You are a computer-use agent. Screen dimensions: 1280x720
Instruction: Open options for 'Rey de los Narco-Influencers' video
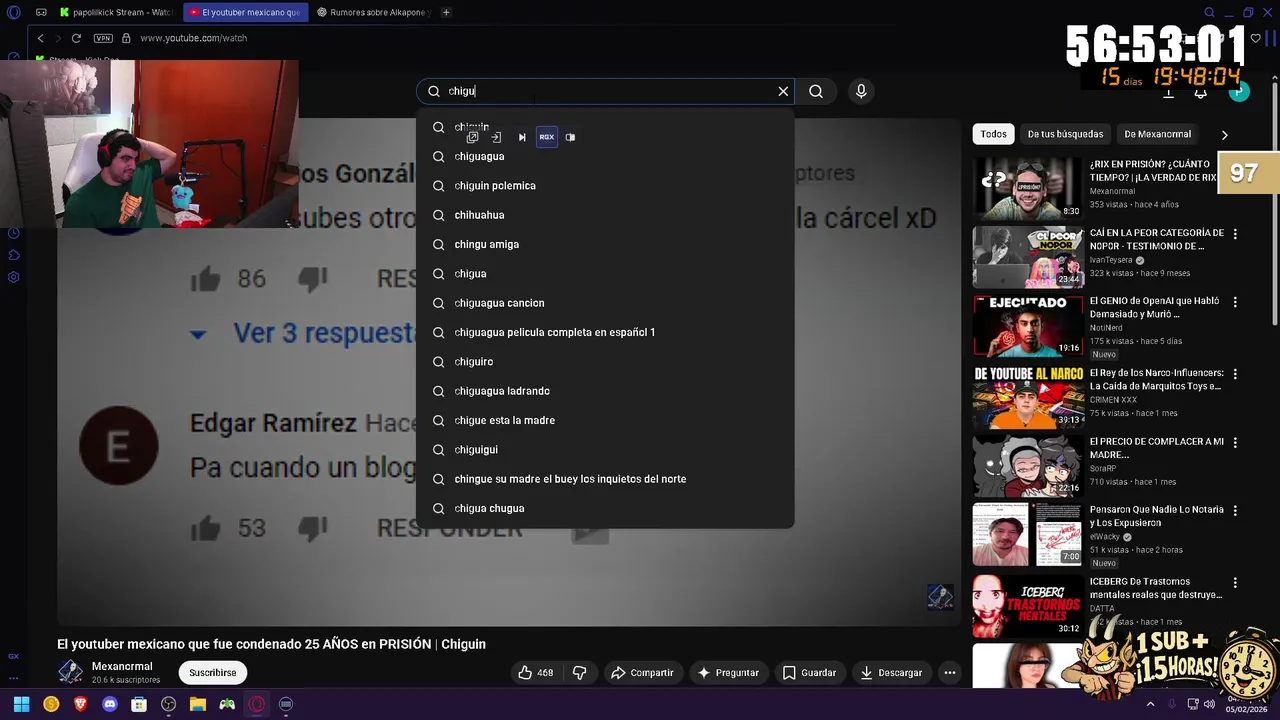click(1235, 374)
